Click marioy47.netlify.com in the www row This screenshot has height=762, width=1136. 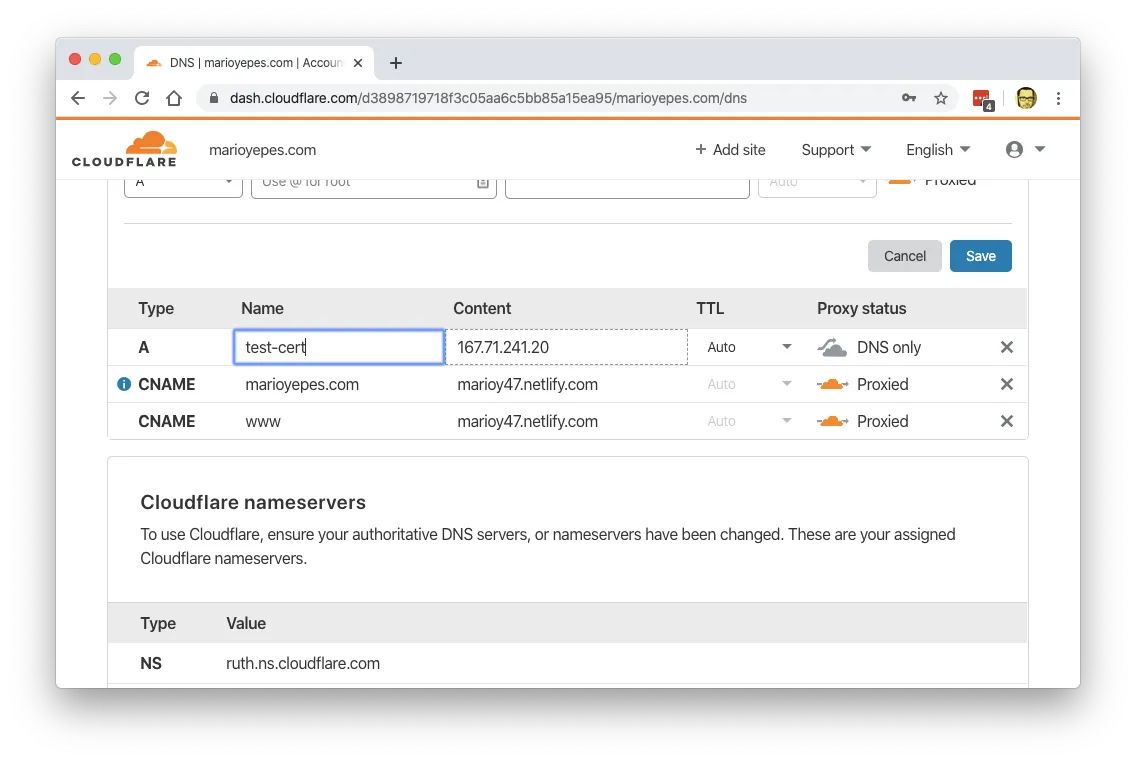pyautogui.click(x=527, y=421)
